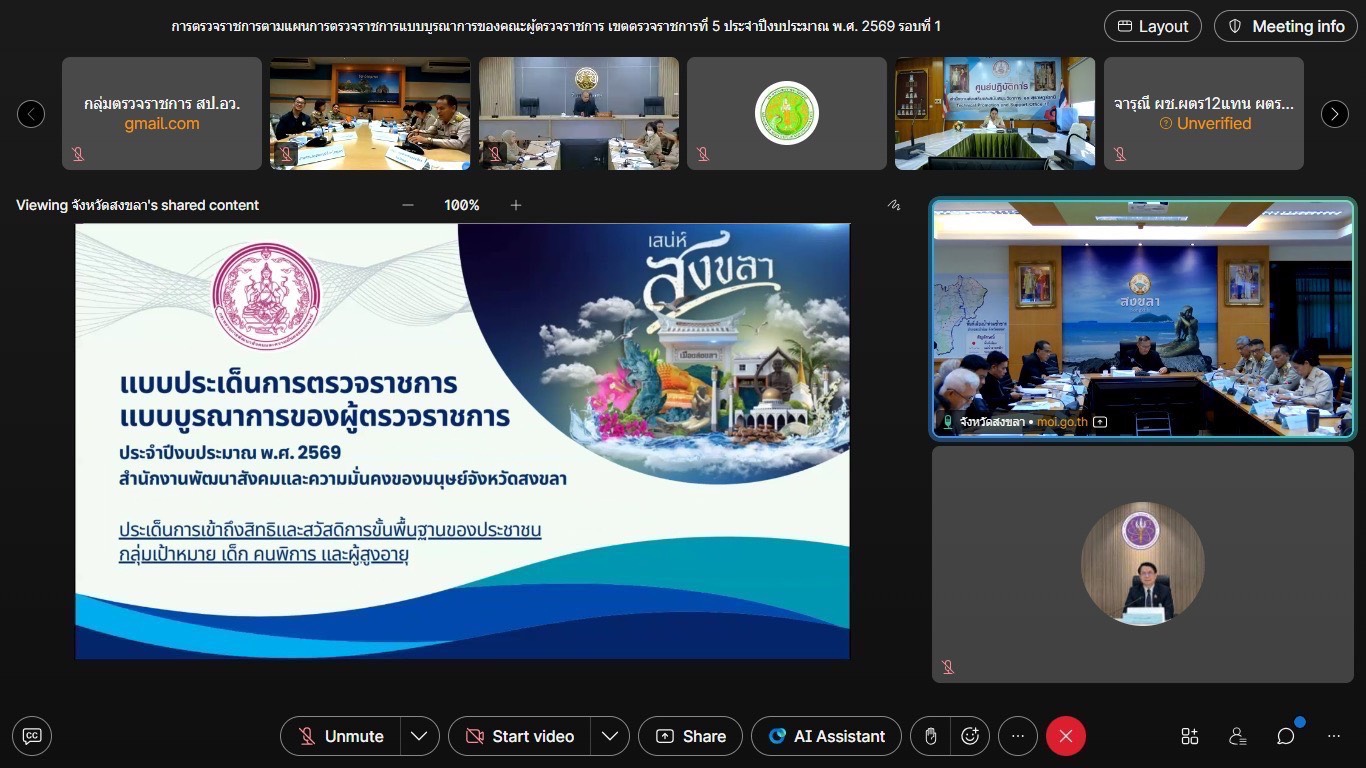Expand audio options arrow beside Unmute
This screenshot has width=1366, height=768.
tap(419, 736)
